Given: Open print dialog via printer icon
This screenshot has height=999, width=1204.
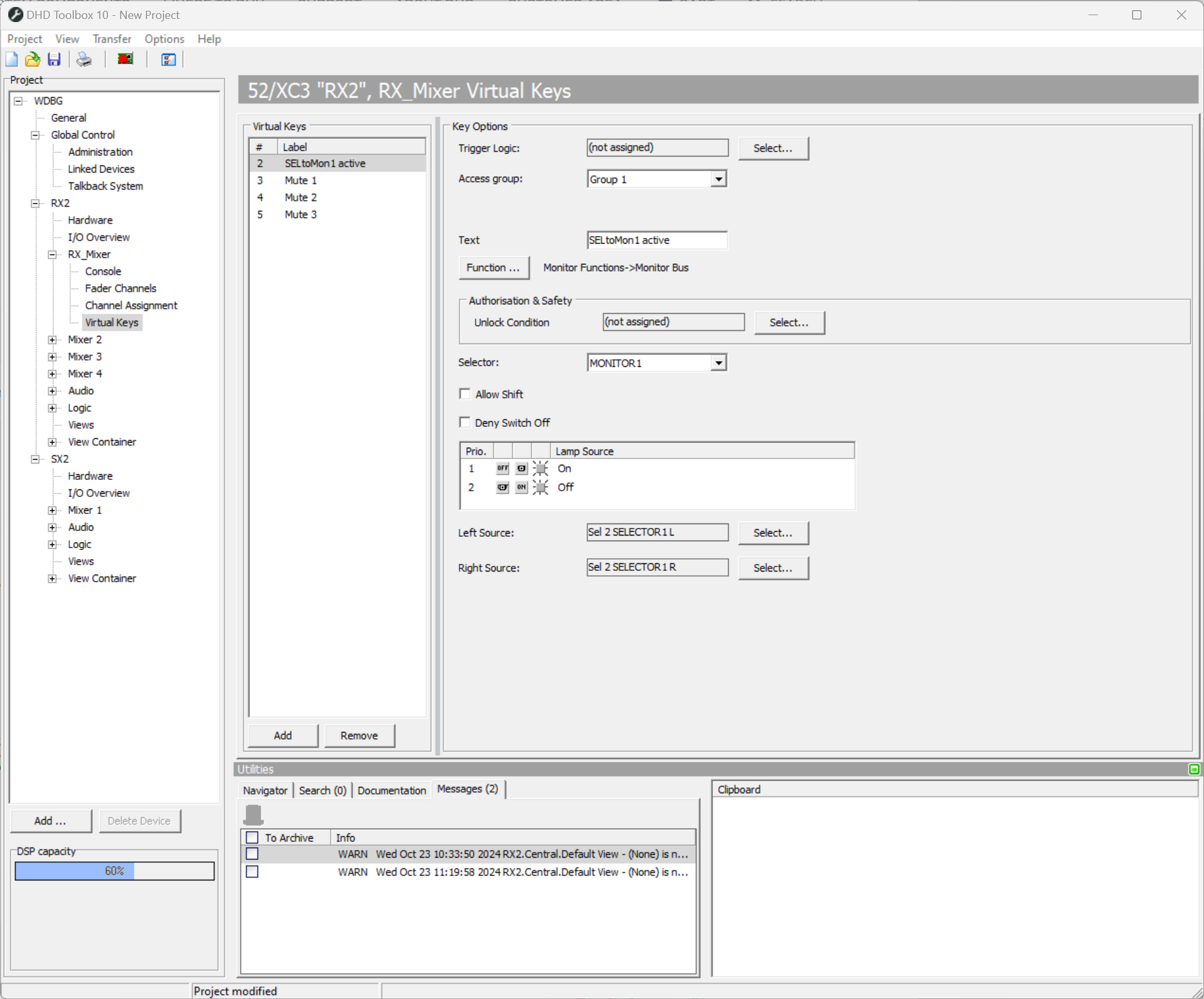Looking at the screenshot, I should [x=83, y=59].
